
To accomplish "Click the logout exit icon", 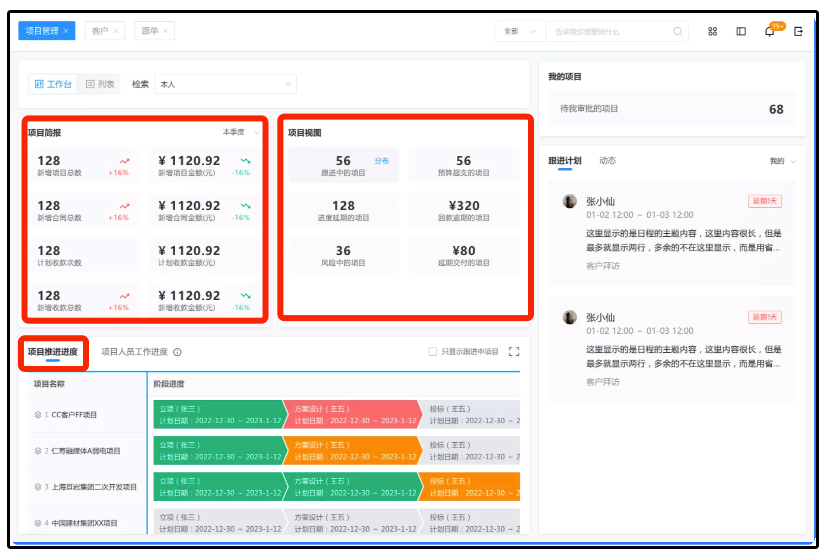I will point(798,32).
